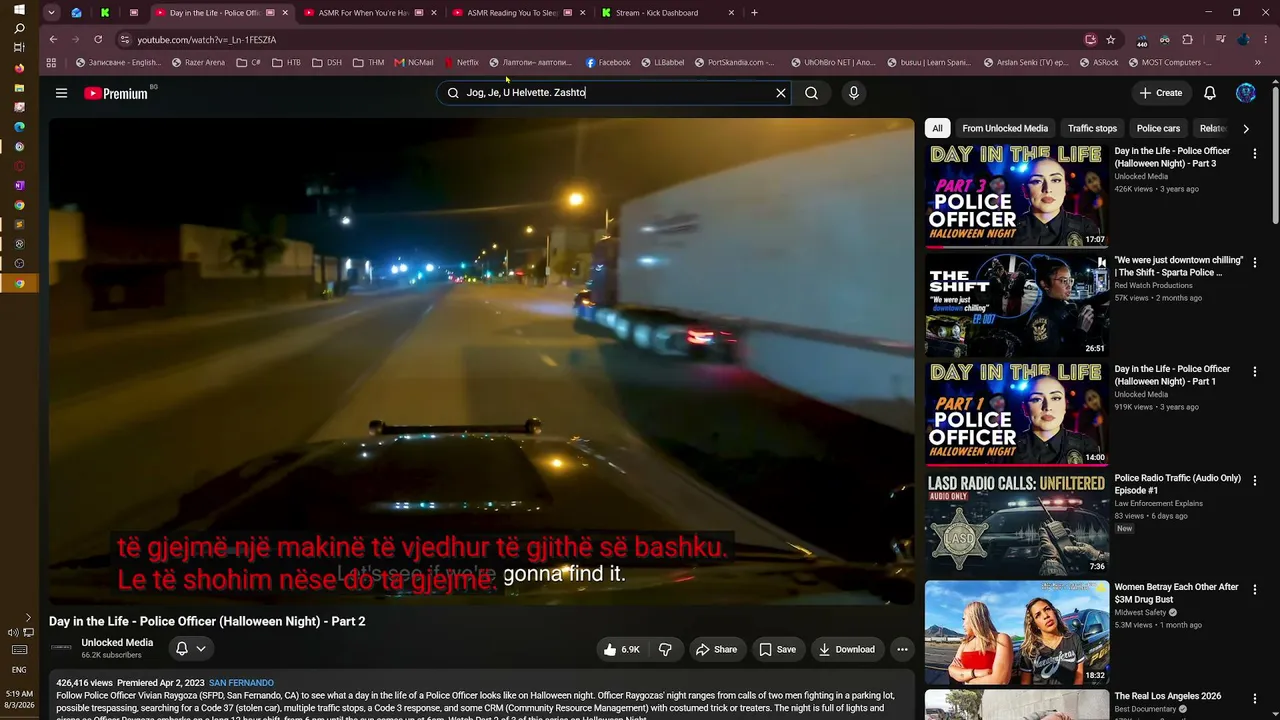Go to YouTube Premium home logo
This screenshot has width=1280, height=720.
click(x=116, y=93)
